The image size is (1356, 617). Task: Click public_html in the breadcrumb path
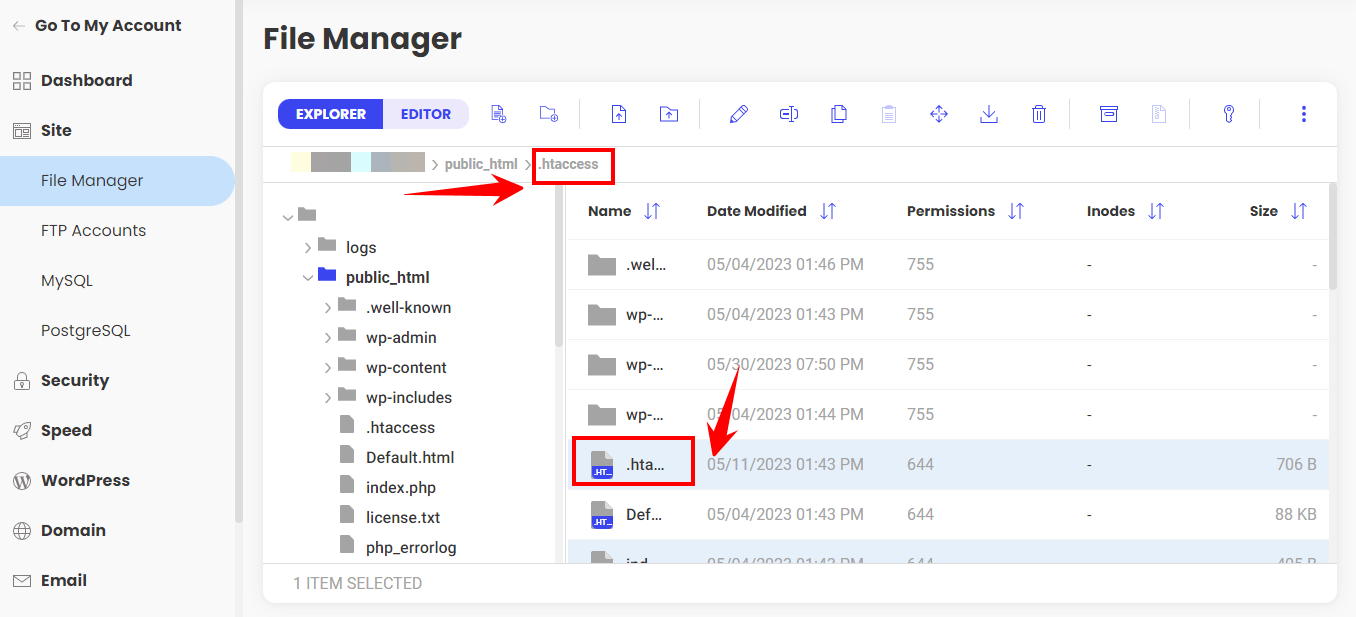481,164
